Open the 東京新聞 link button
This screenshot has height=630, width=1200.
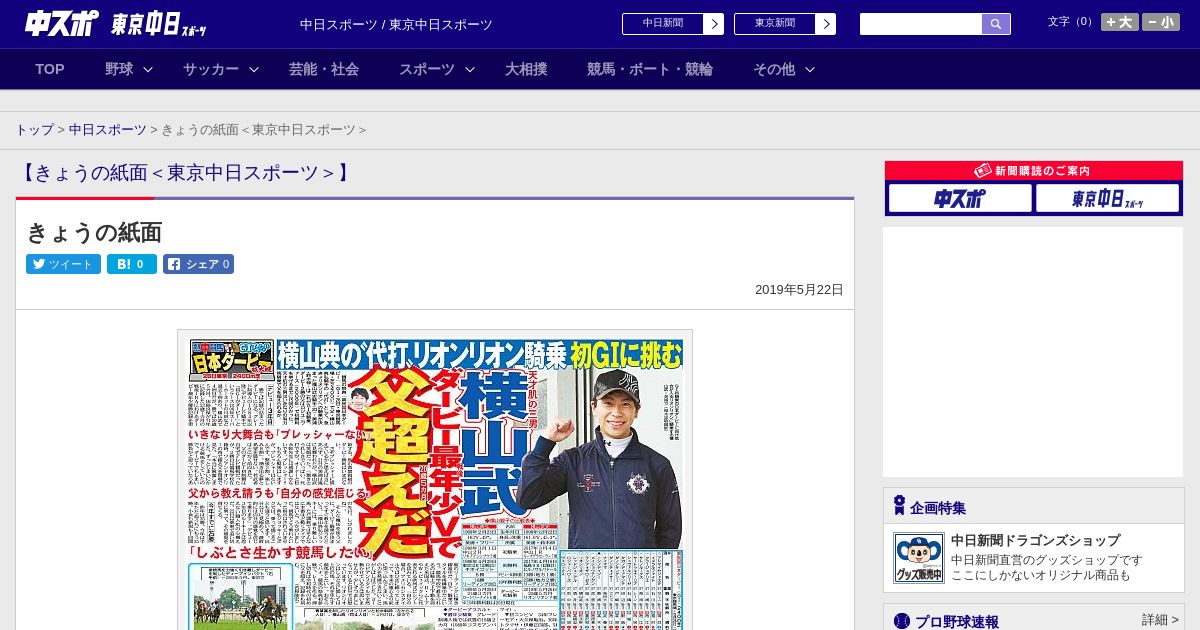coord(774,24)
